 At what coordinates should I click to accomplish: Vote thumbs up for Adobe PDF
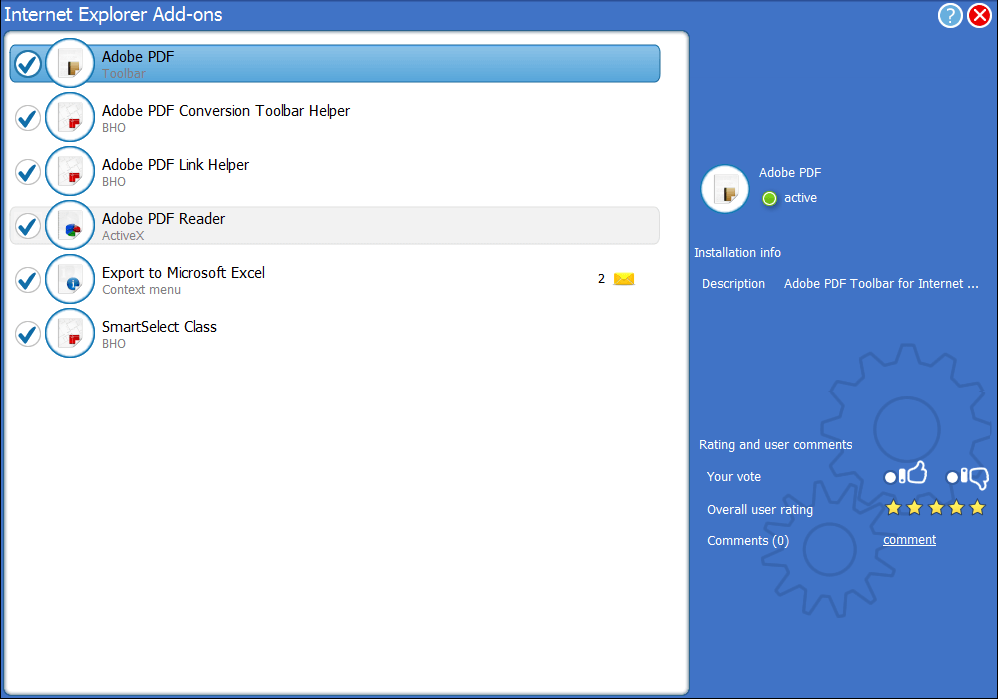tap(906, 474)
